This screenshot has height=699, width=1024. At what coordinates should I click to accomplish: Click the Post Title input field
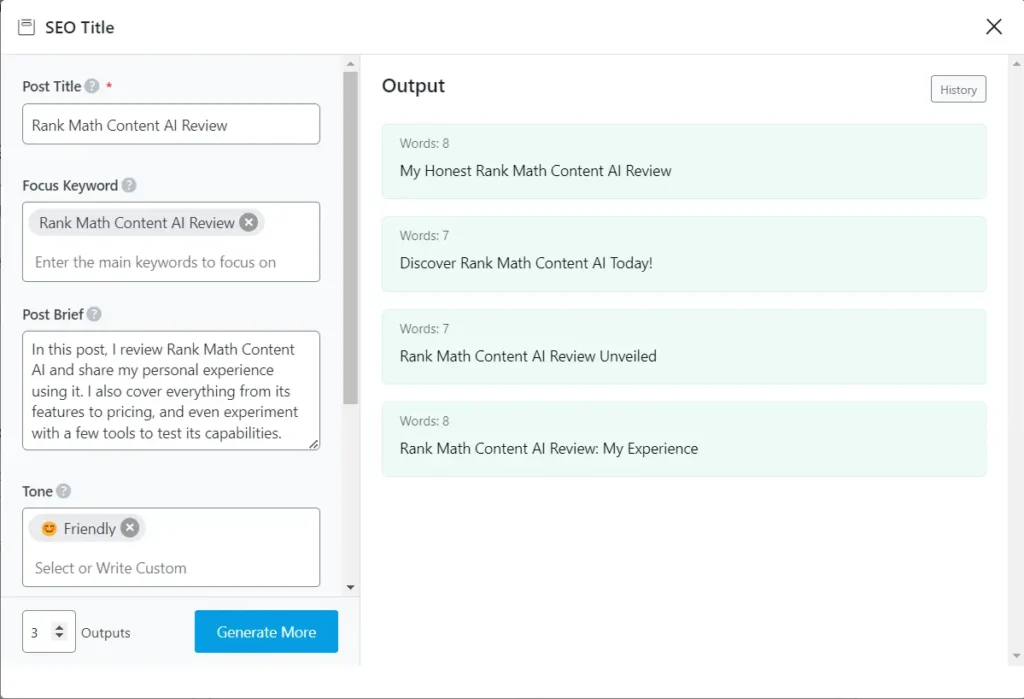[x=171, y=124]
